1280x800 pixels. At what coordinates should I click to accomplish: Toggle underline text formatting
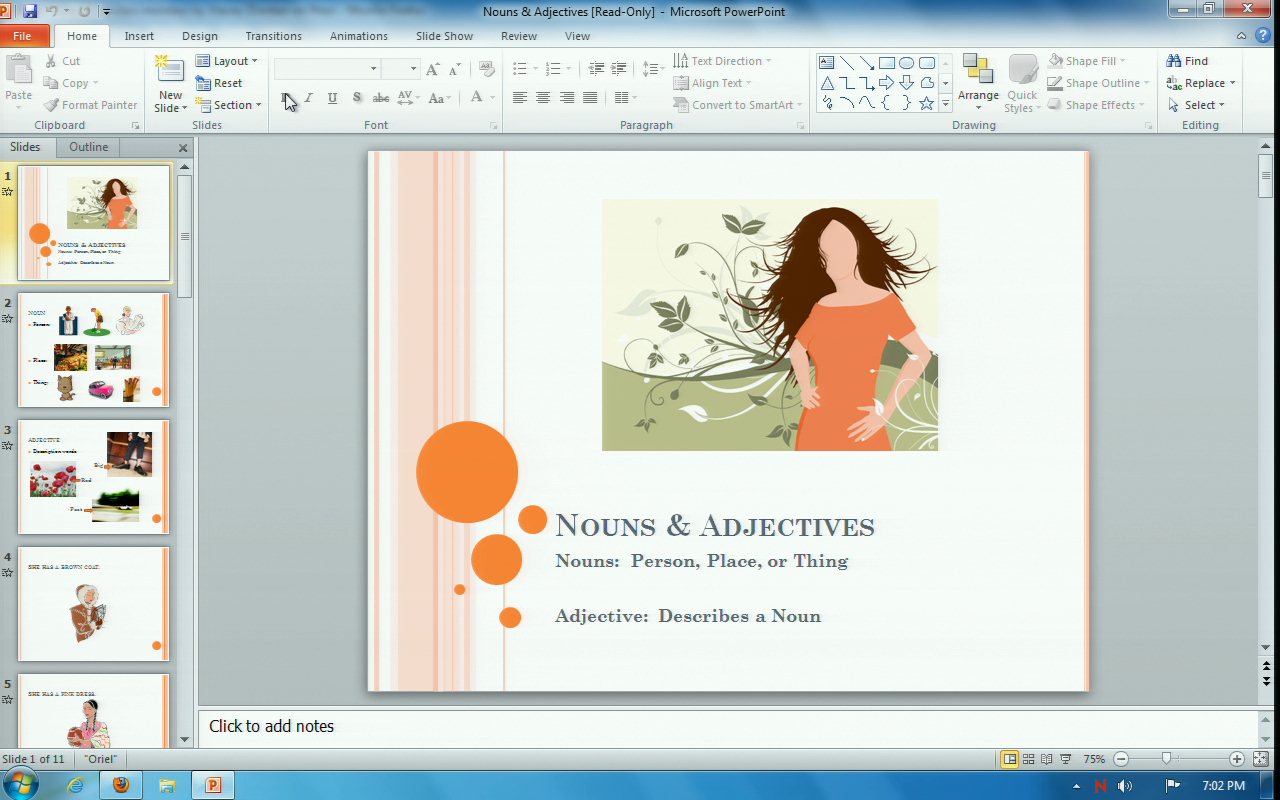pyautogui.click(x=332, y=98)
